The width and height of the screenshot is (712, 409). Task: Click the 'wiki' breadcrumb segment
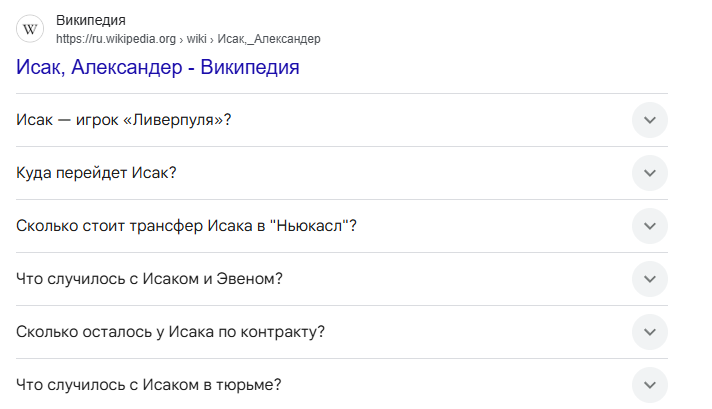(x=197, y=39)
